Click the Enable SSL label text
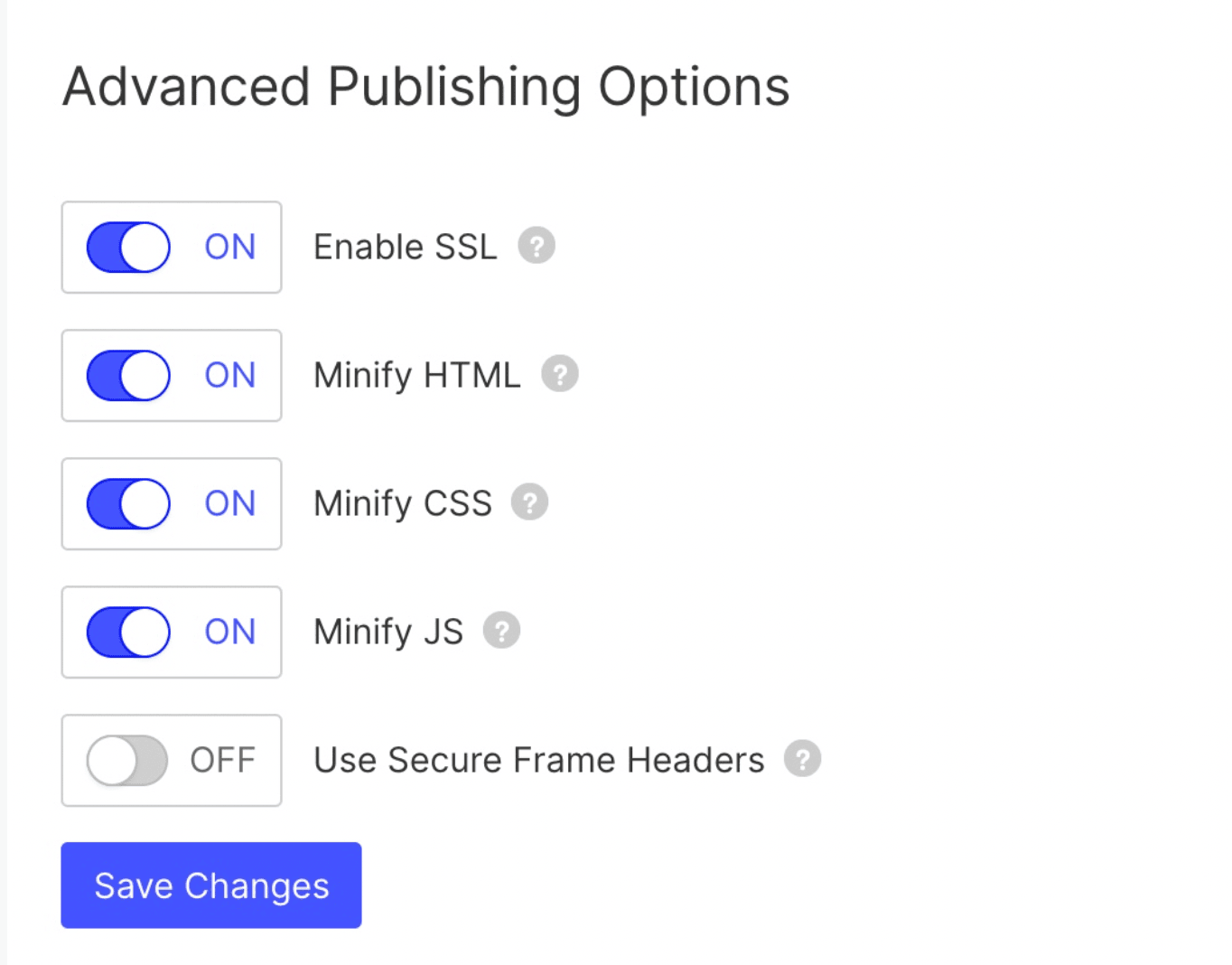 [405, 248]
